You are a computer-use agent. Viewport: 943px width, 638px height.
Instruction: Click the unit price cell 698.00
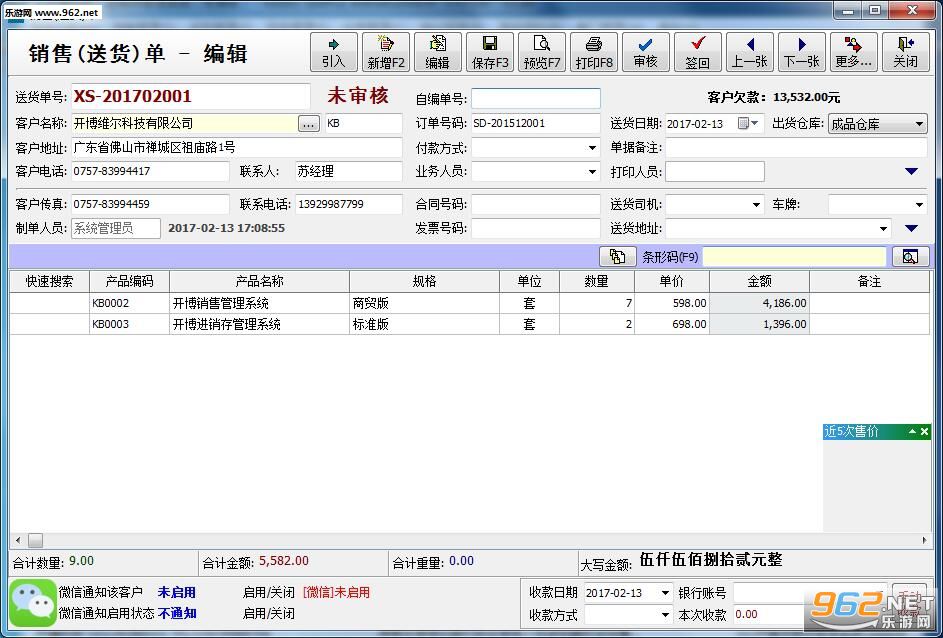672,324
